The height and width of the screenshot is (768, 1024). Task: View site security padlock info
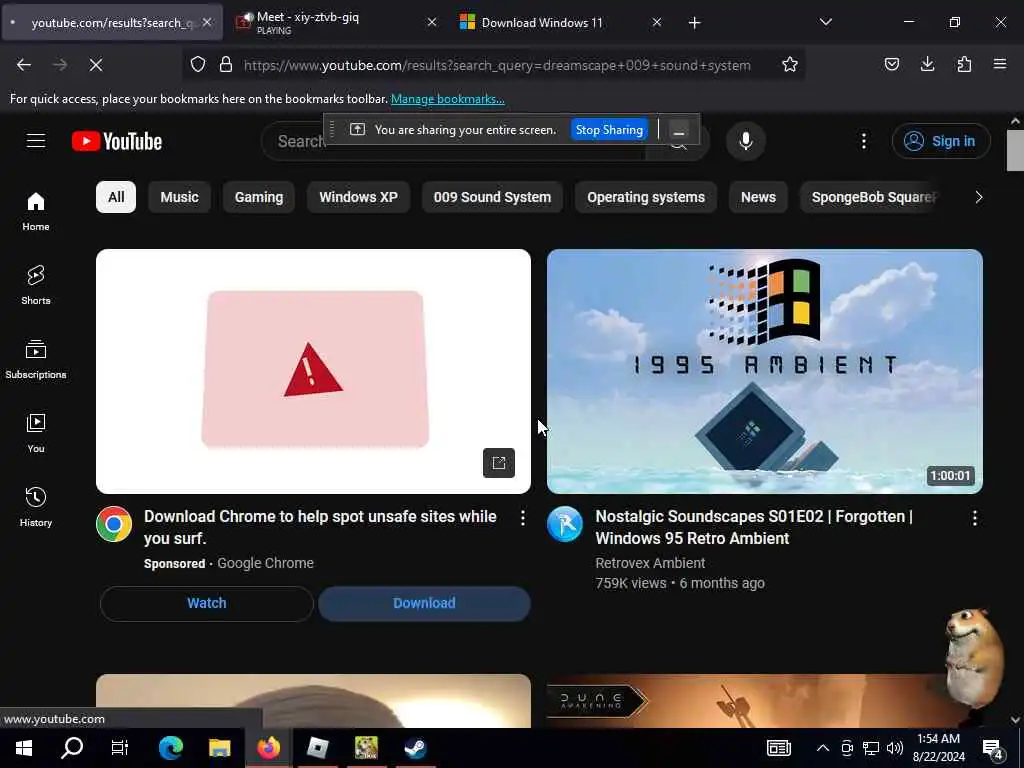pos(226,65)
